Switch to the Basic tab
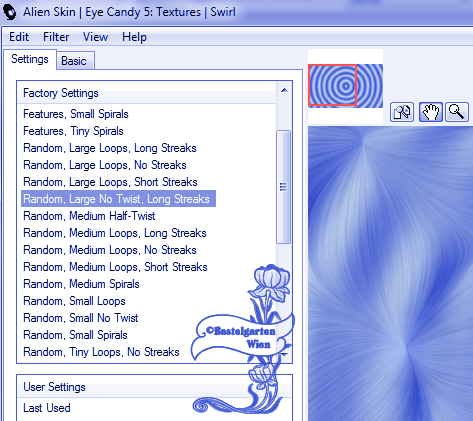 tap(75, 61)
